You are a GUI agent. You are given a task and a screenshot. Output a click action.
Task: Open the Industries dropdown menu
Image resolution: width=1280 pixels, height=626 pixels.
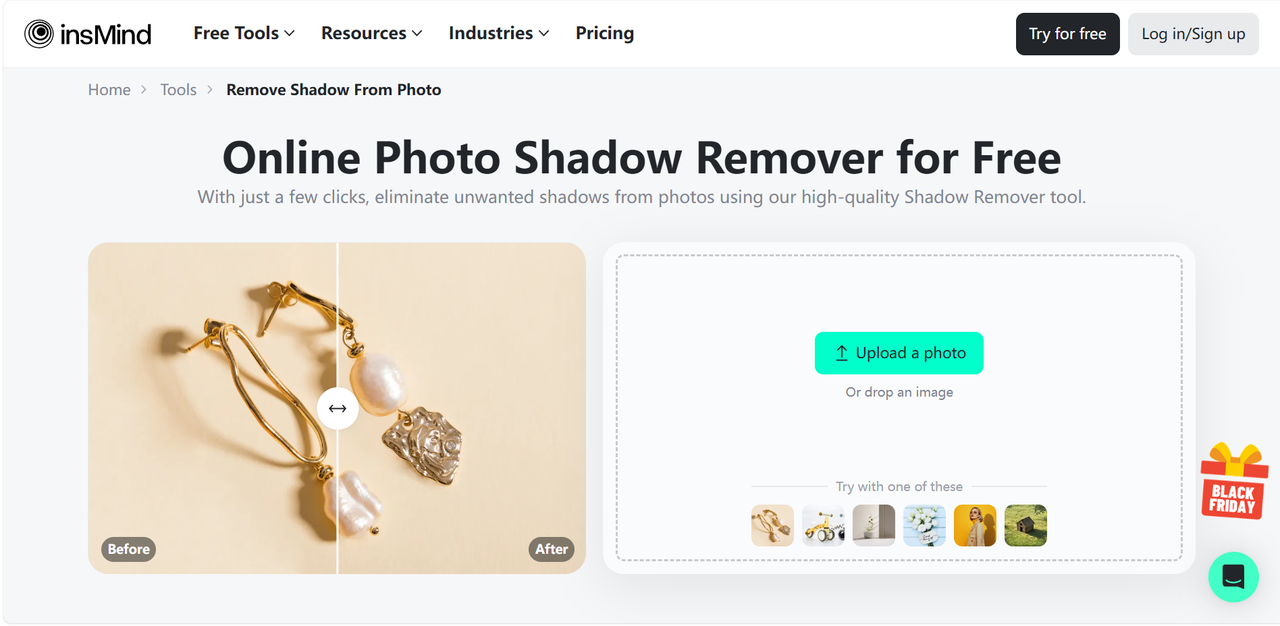click(499, 33)
